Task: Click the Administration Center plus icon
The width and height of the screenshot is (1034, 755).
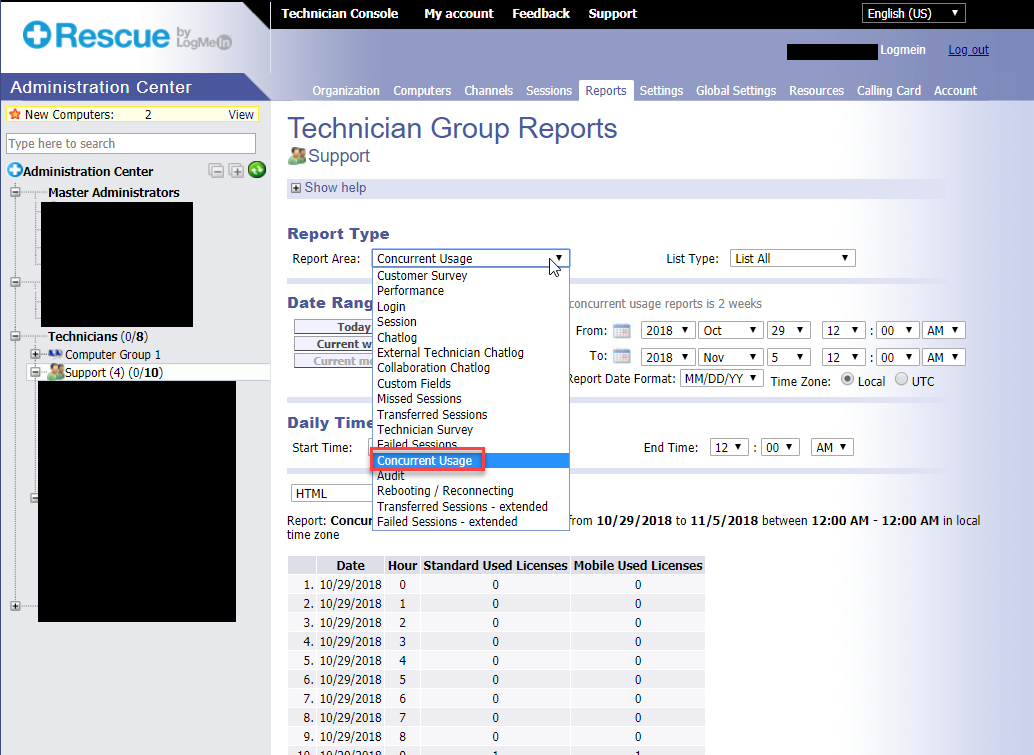Action: coord(15,170)
